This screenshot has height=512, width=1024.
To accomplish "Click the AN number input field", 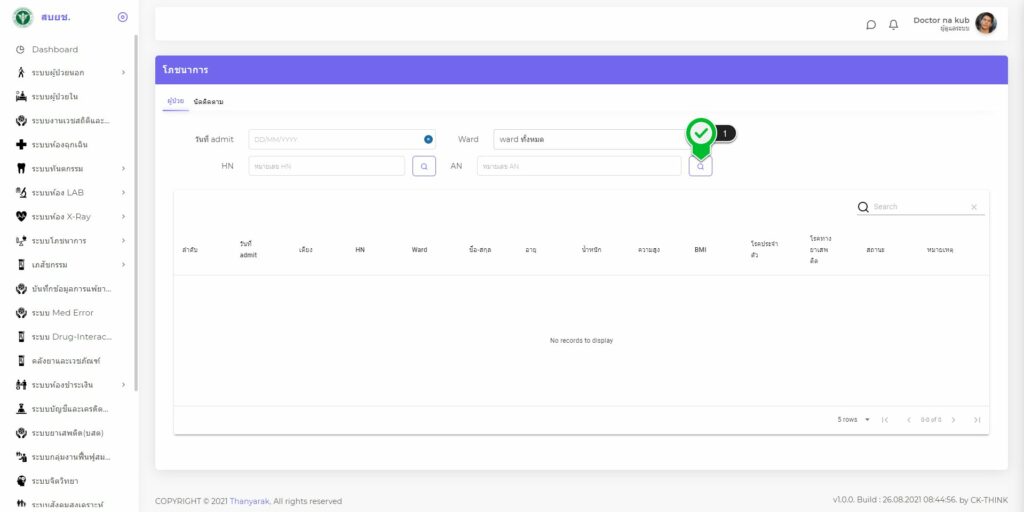I will 578,166.
